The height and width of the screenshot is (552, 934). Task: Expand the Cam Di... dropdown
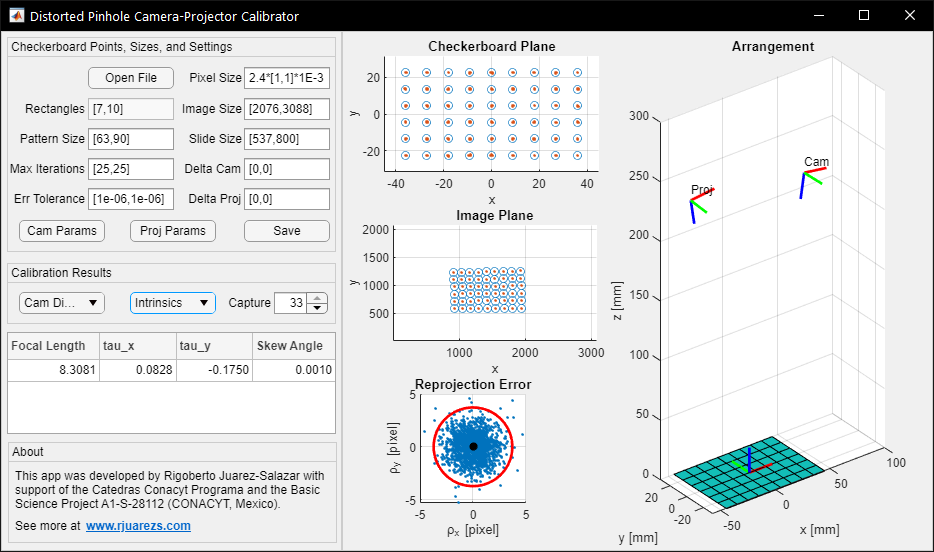coord(61,303)
